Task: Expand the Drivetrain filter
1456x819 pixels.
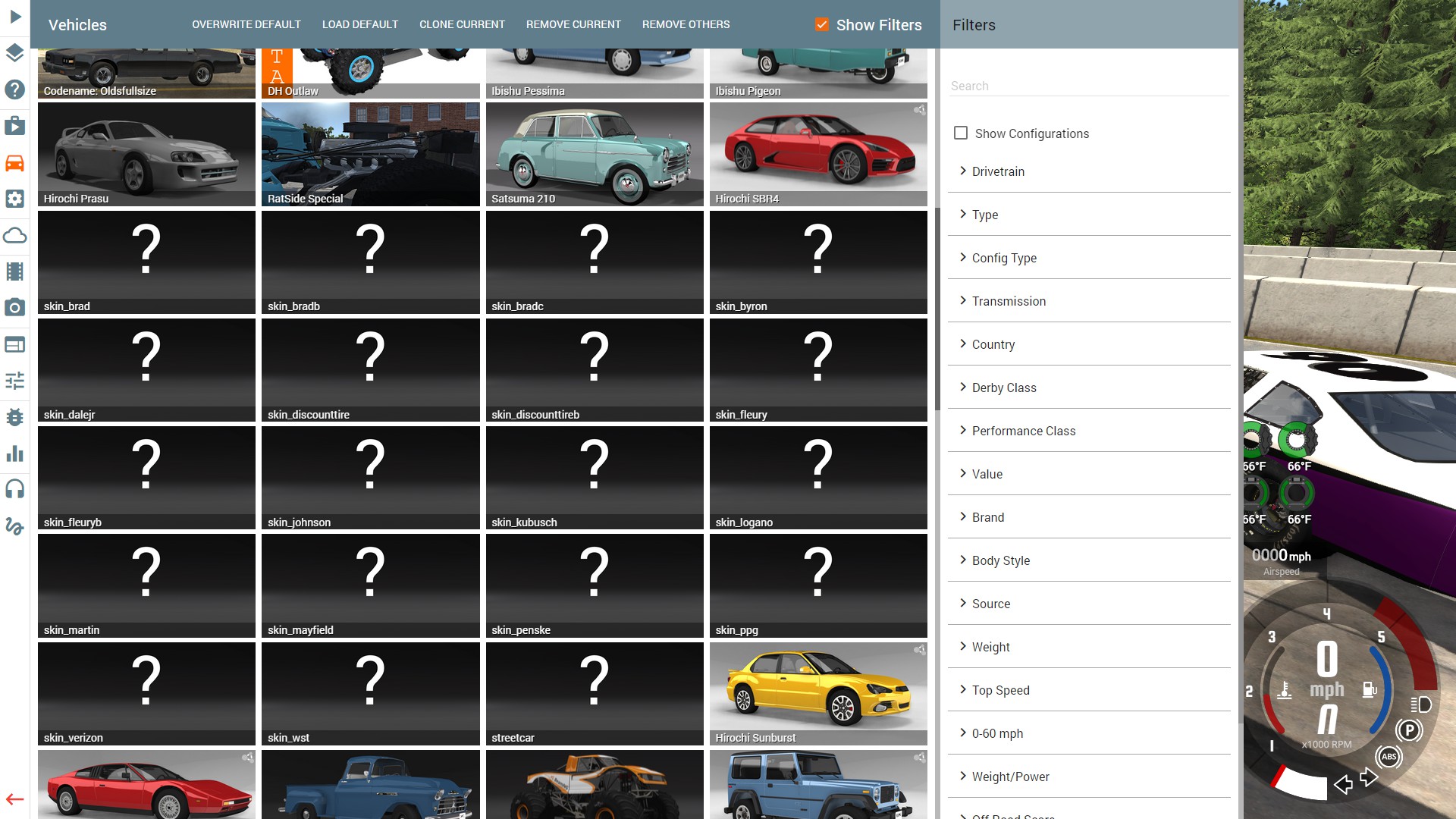Action: 1089,171
